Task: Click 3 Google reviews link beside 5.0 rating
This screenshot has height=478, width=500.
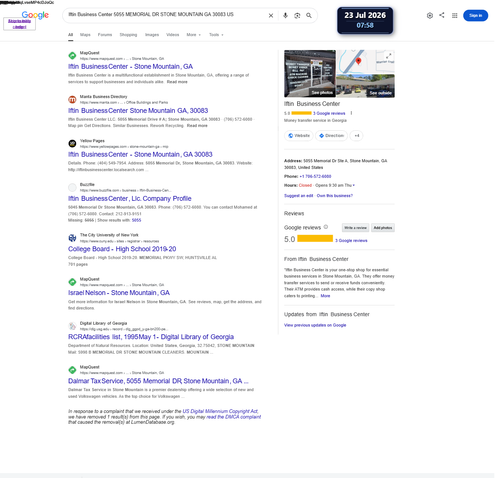Action: pyautogui.click(x=351, y=240)
